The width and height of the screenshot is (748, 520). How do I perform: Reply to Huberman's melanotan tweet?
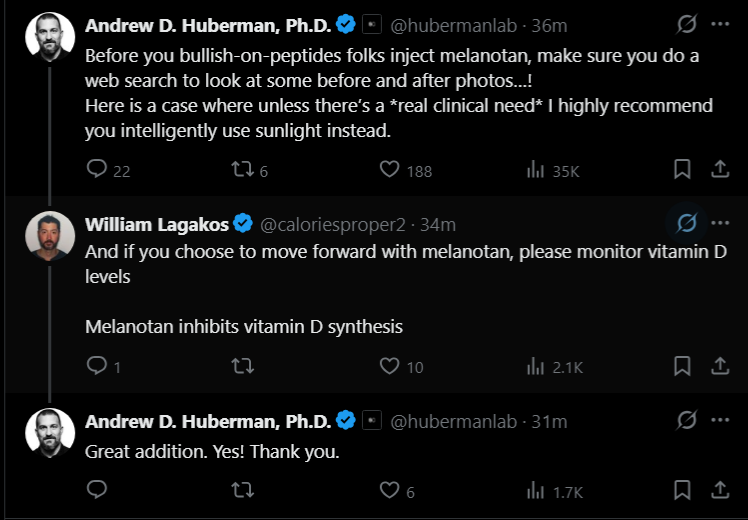pyautogui.click(x=97, y=170)
